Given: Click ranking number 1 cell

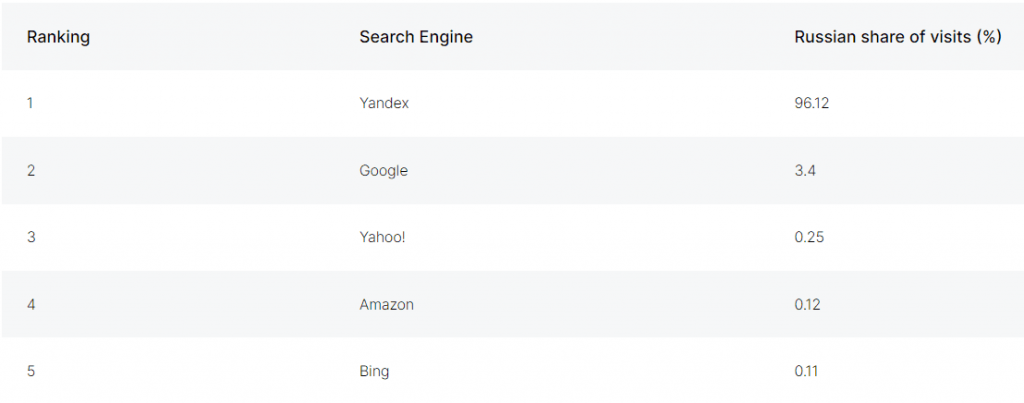Looking at the screenshot, I should point(31,103).
